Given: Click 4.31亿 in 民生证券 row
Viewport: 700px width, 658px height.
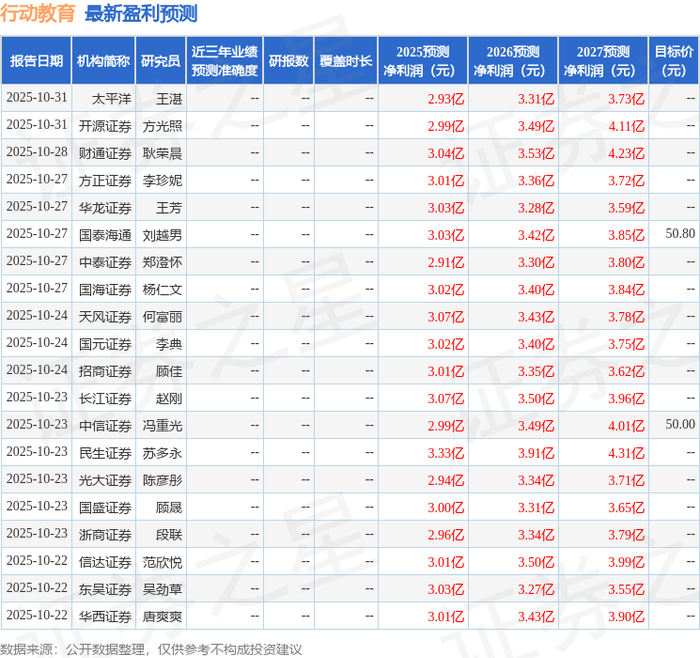Looking at the screenshot, I should pos(626,453).
